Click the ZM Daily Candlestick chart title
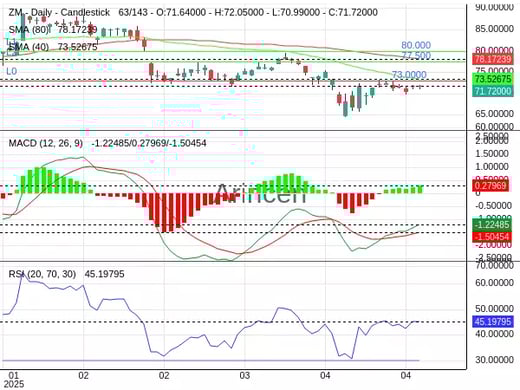Viewport: 520px width, 390px height. click(x=59, y=12)
